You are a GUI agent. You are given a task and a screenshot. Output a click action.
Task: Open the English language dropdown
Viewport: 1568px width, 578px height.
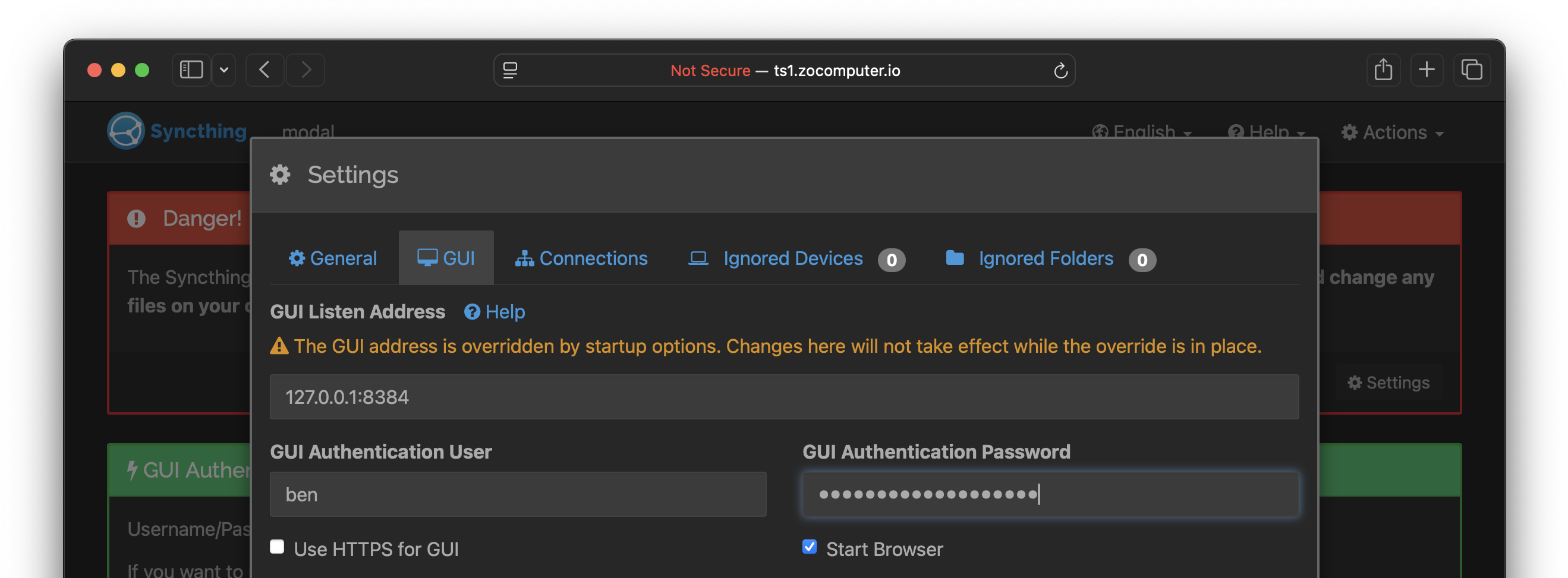click(1141, 132)
